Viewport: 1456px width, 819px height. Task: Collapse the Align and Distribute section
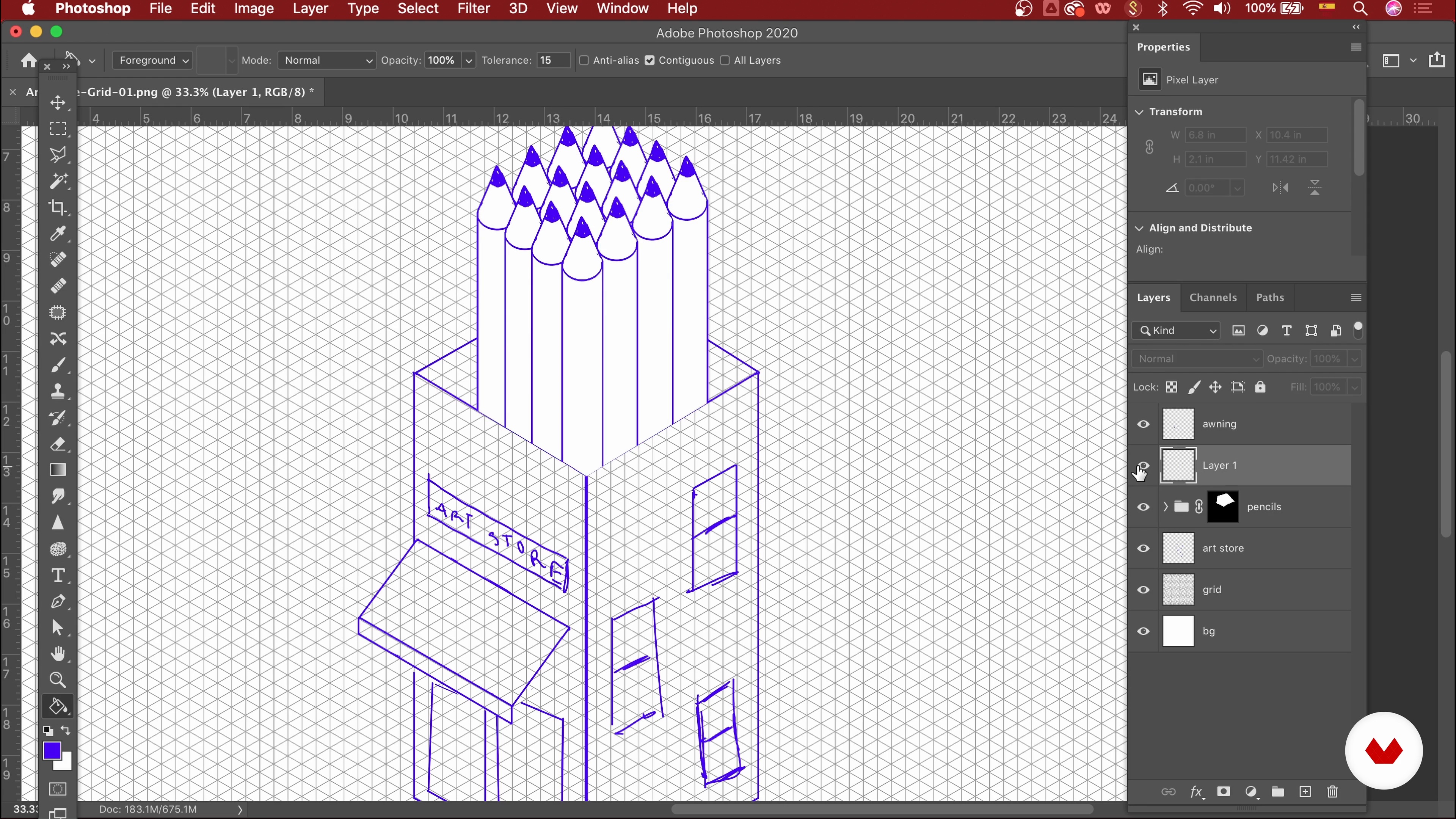(1139, 228)
